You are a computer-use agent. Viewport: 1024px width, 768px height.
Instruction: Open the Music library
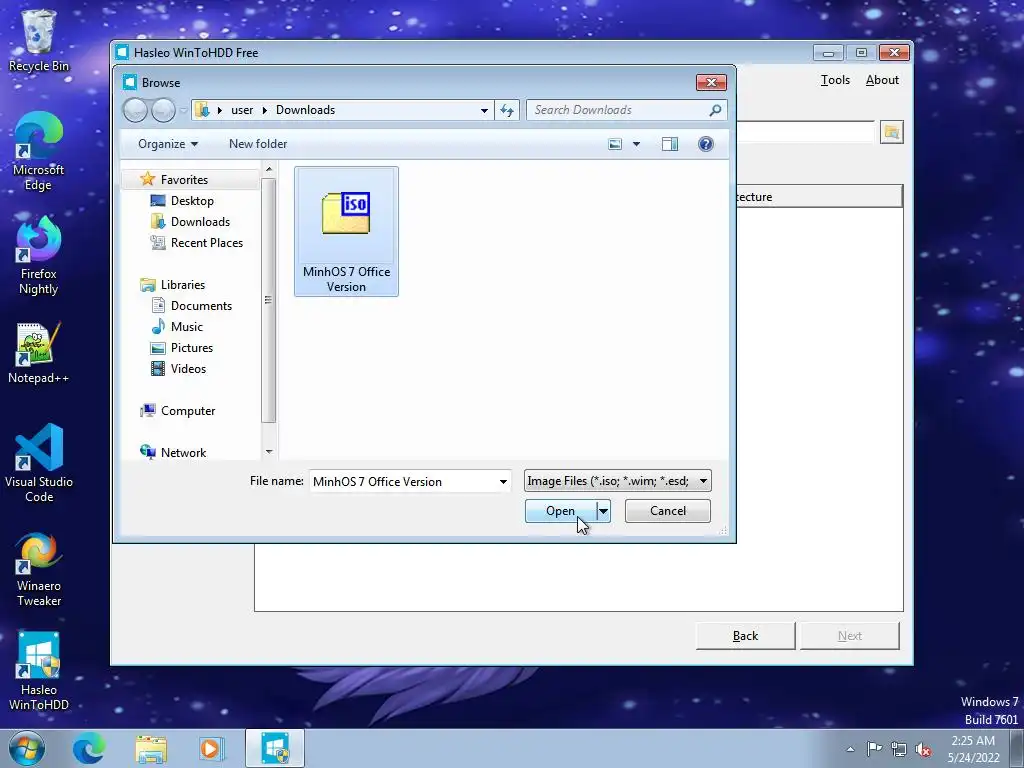pos(187,327)
